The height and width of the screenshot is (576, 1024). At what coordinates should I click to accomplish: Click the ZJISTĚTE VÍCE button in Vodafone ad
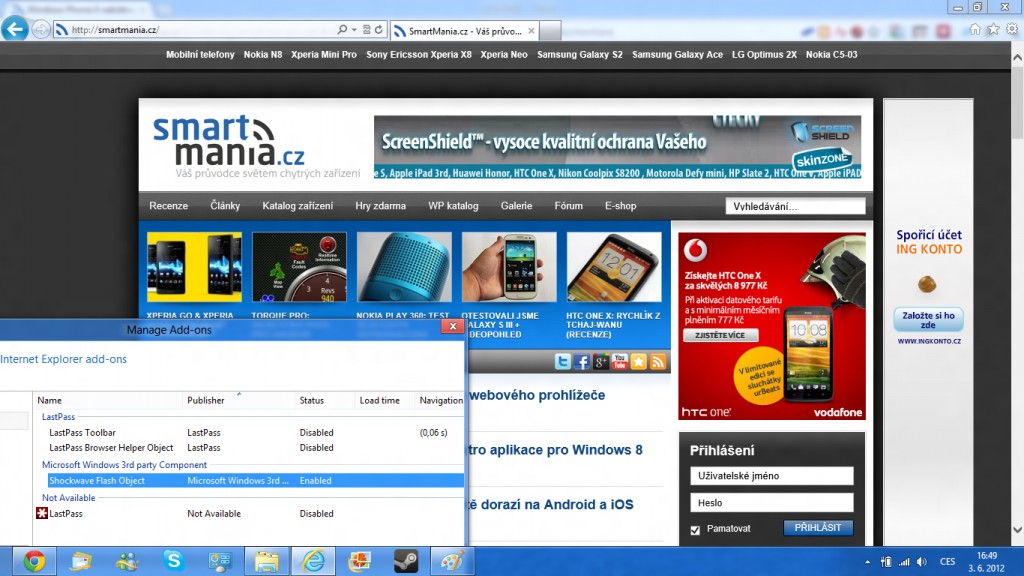(x=720, y=335)
